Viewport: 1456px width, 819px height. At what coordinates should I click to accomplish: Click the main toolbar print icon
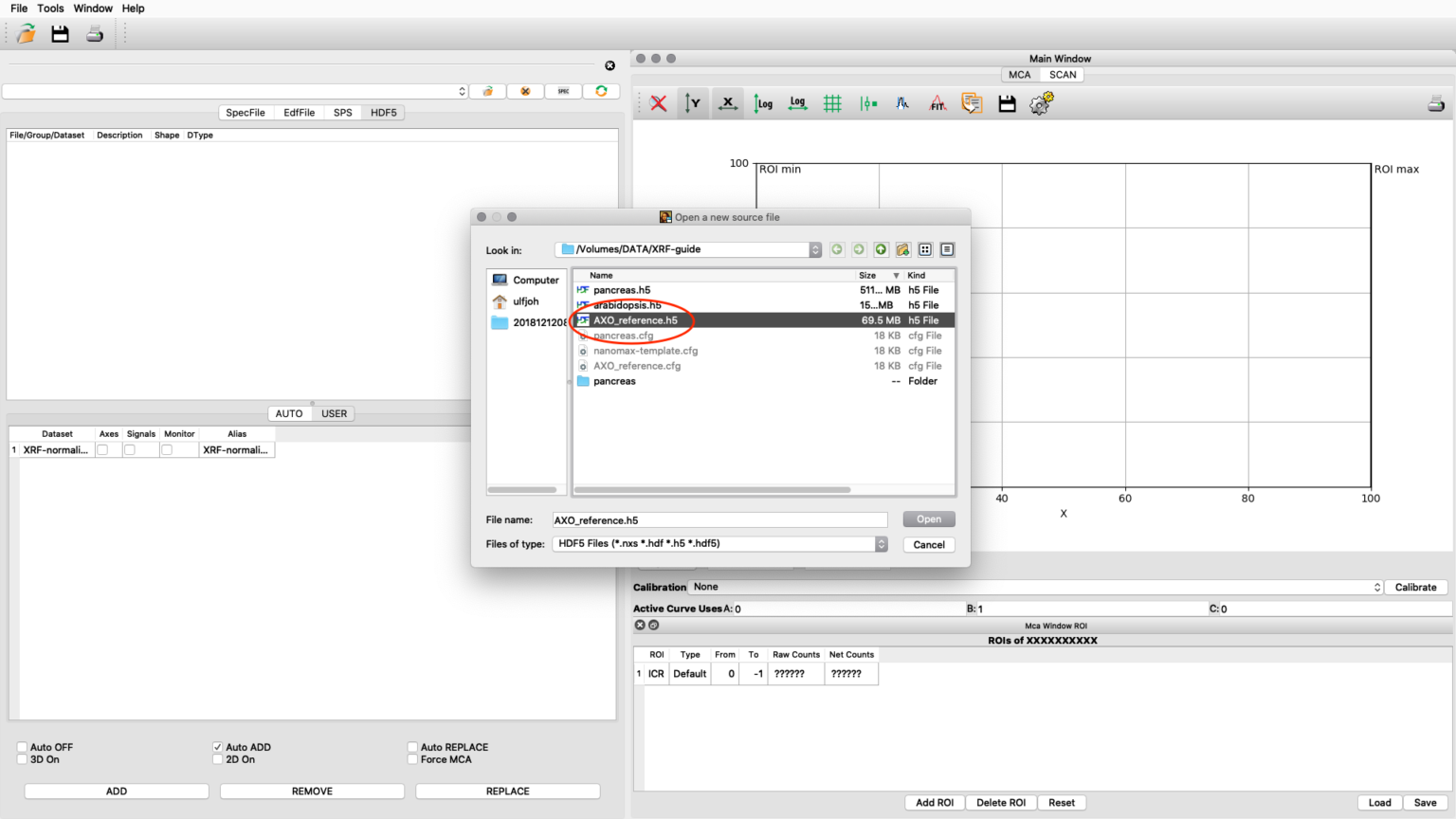click(95, 34)
